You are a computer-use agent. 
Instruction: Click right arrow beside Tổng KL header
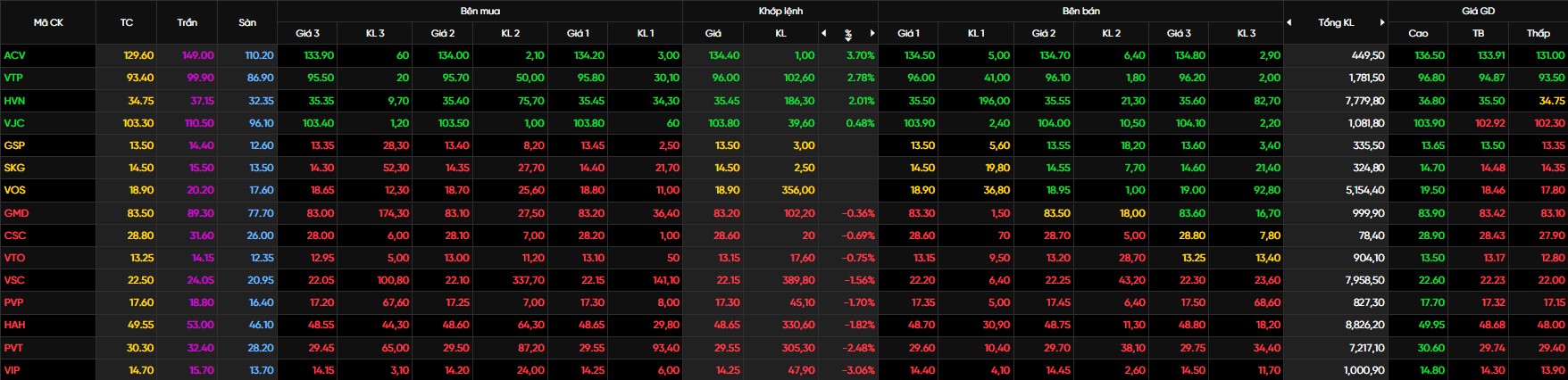1382,22
